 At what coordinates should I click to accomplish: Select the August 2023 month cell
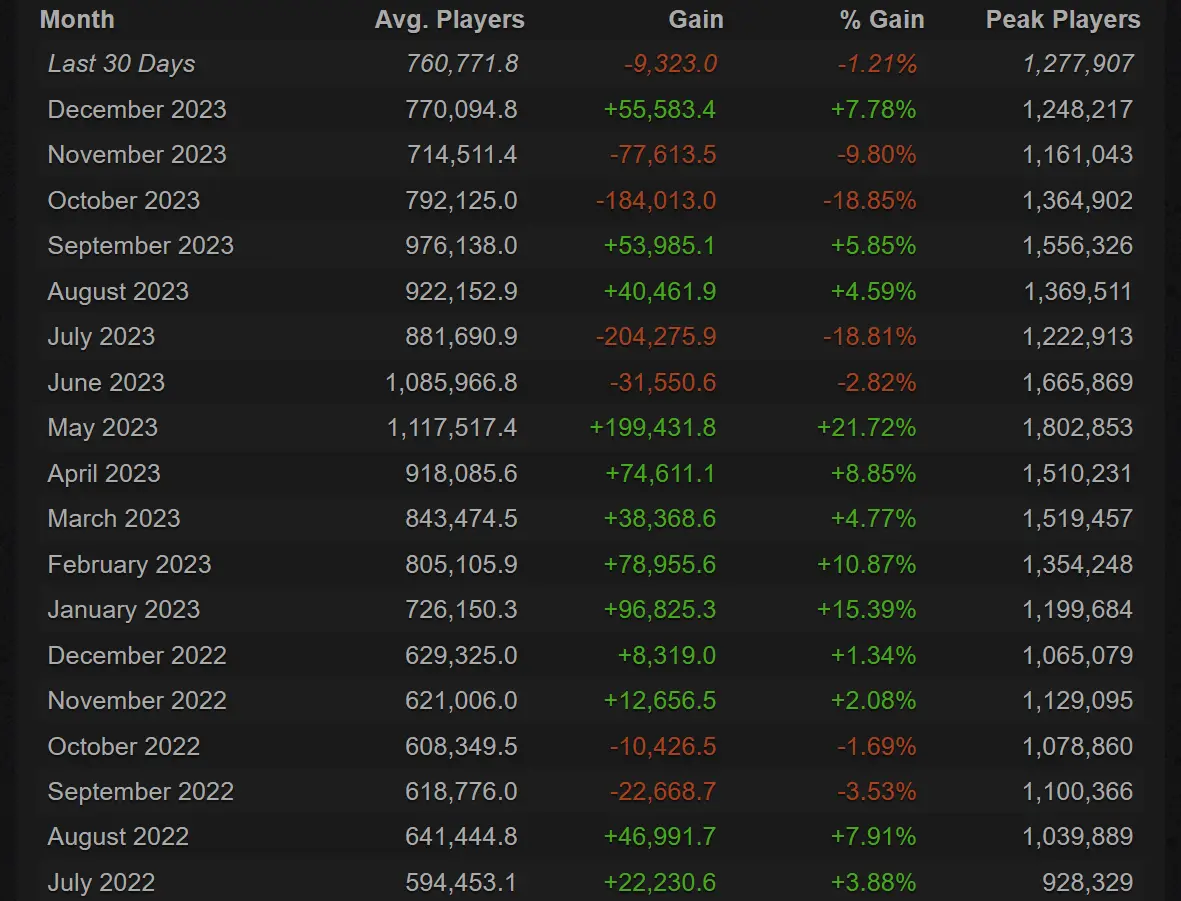click(x=118, y=292)
